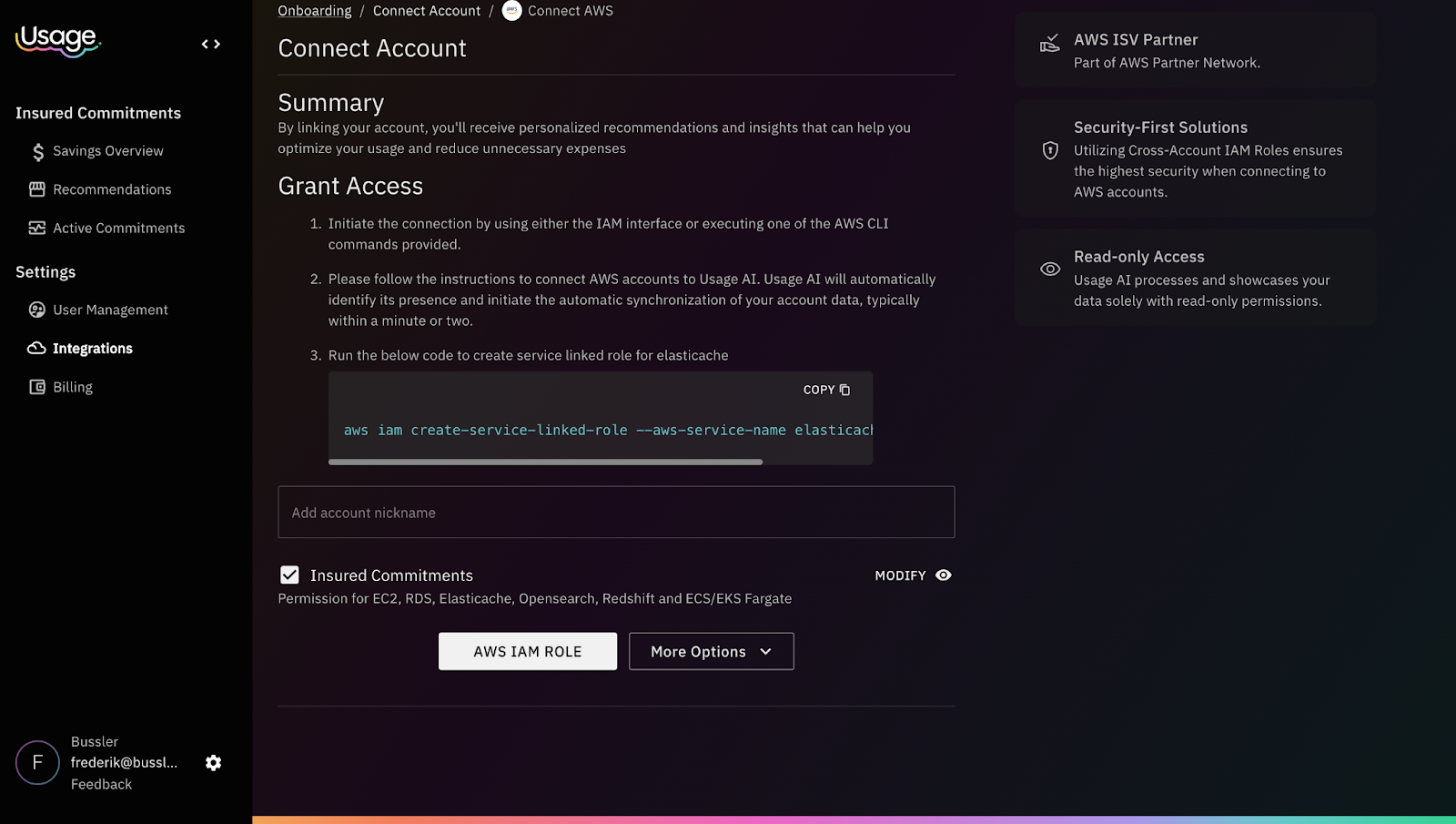Click the Security-First Solutions card title
This screenshot has height=824, width=1456.
click(1160, 127)
